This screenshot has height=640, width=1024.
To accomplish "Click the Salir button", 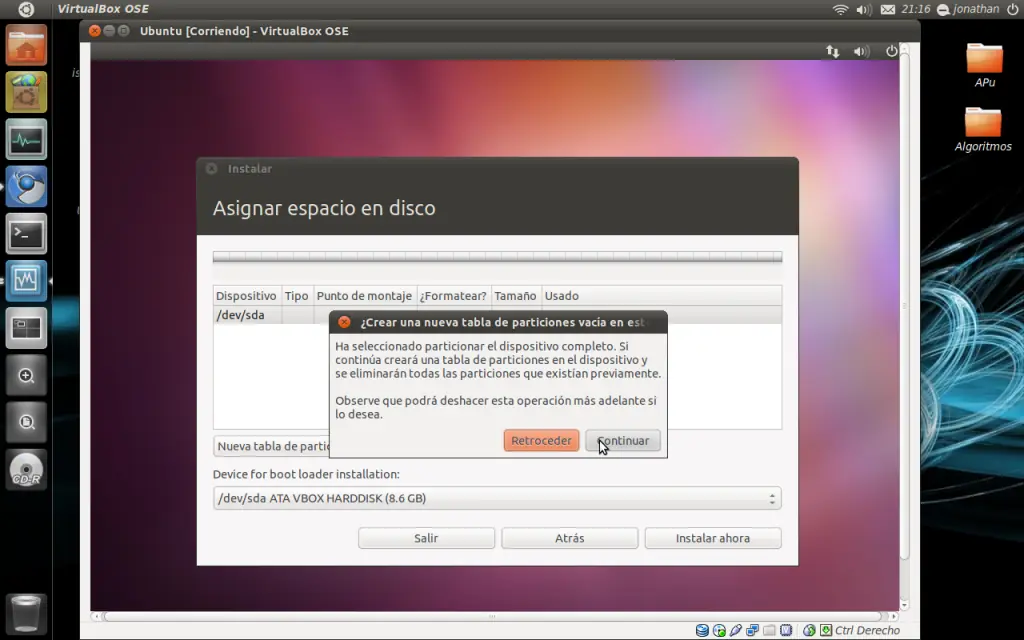I will [426, 538].
